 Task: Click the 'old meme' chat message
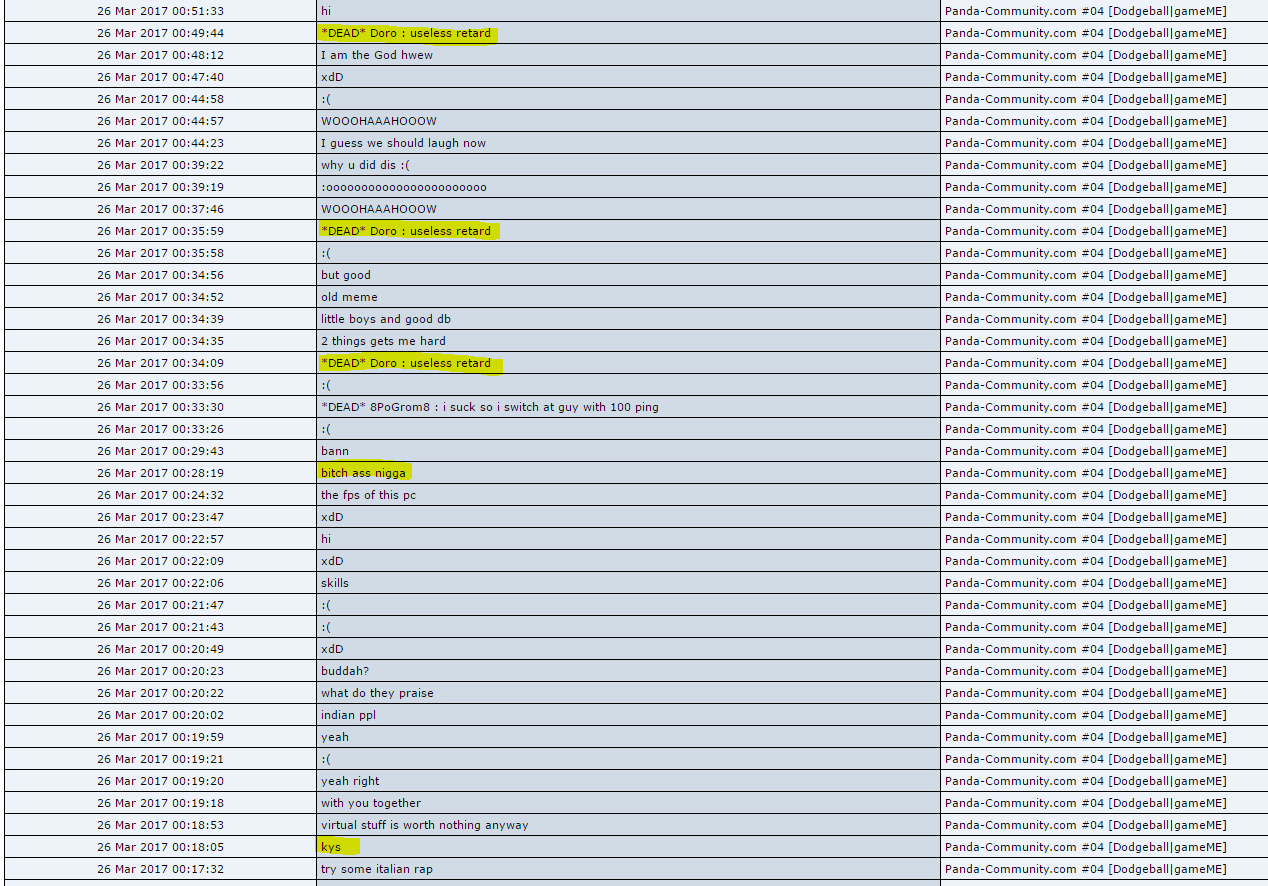click(x=349, y=297)
